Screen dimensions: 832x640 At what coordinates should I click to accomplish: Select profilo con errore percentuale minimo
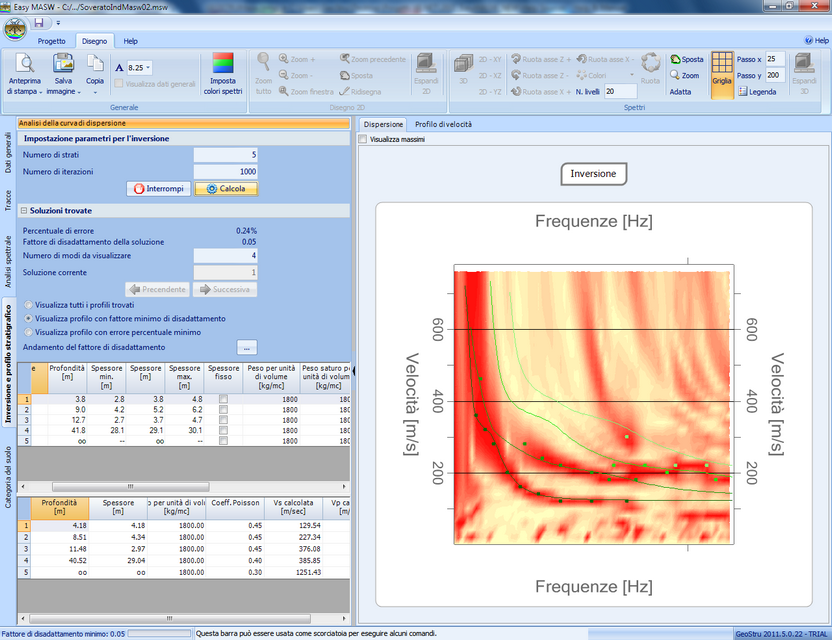click(29, 330)
